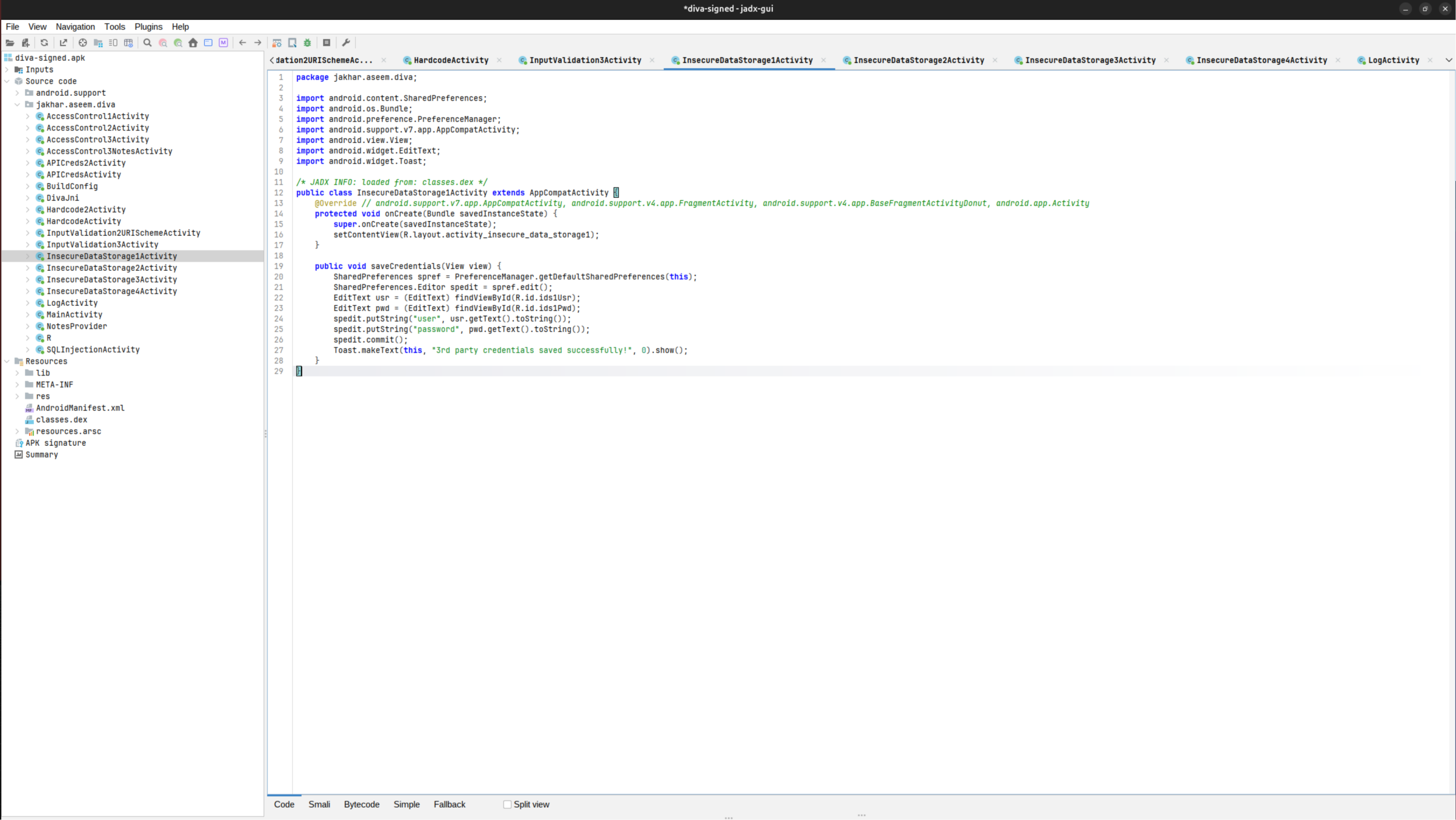Switch to the Bytecode view tab
Viewport: 1456px width, 820px height.
pos(362,804)
